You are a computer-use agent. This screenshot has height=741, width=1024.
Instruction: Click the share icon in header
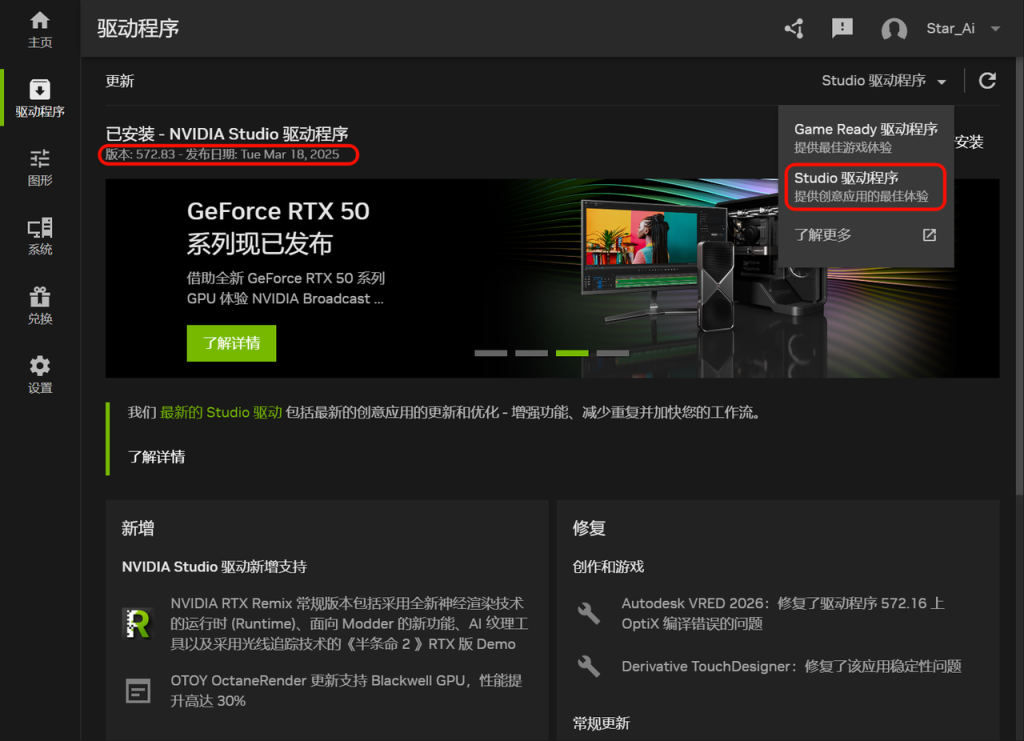click(794, 29)
